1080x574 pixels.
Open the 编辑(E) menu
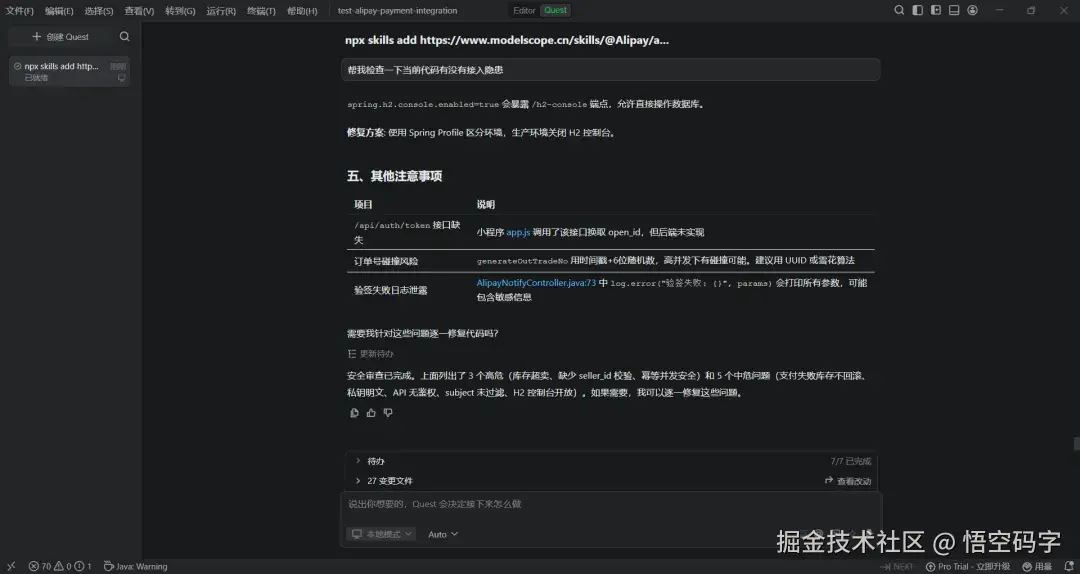coord(59,11)
